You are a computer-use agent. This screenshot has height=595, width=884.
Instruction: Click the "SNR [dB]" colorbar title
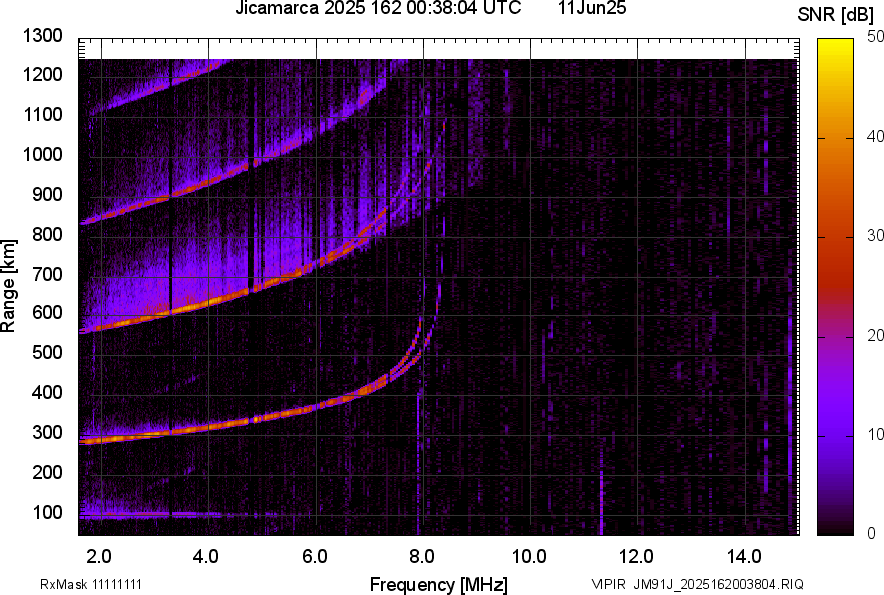(836, 15)
